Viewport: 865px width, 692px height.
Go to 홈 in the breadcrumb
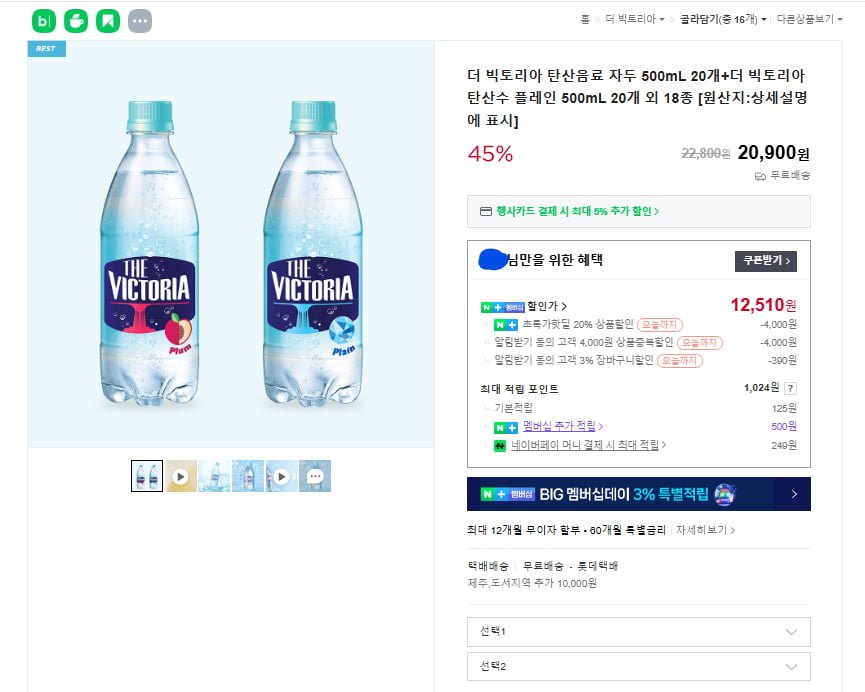585,19
